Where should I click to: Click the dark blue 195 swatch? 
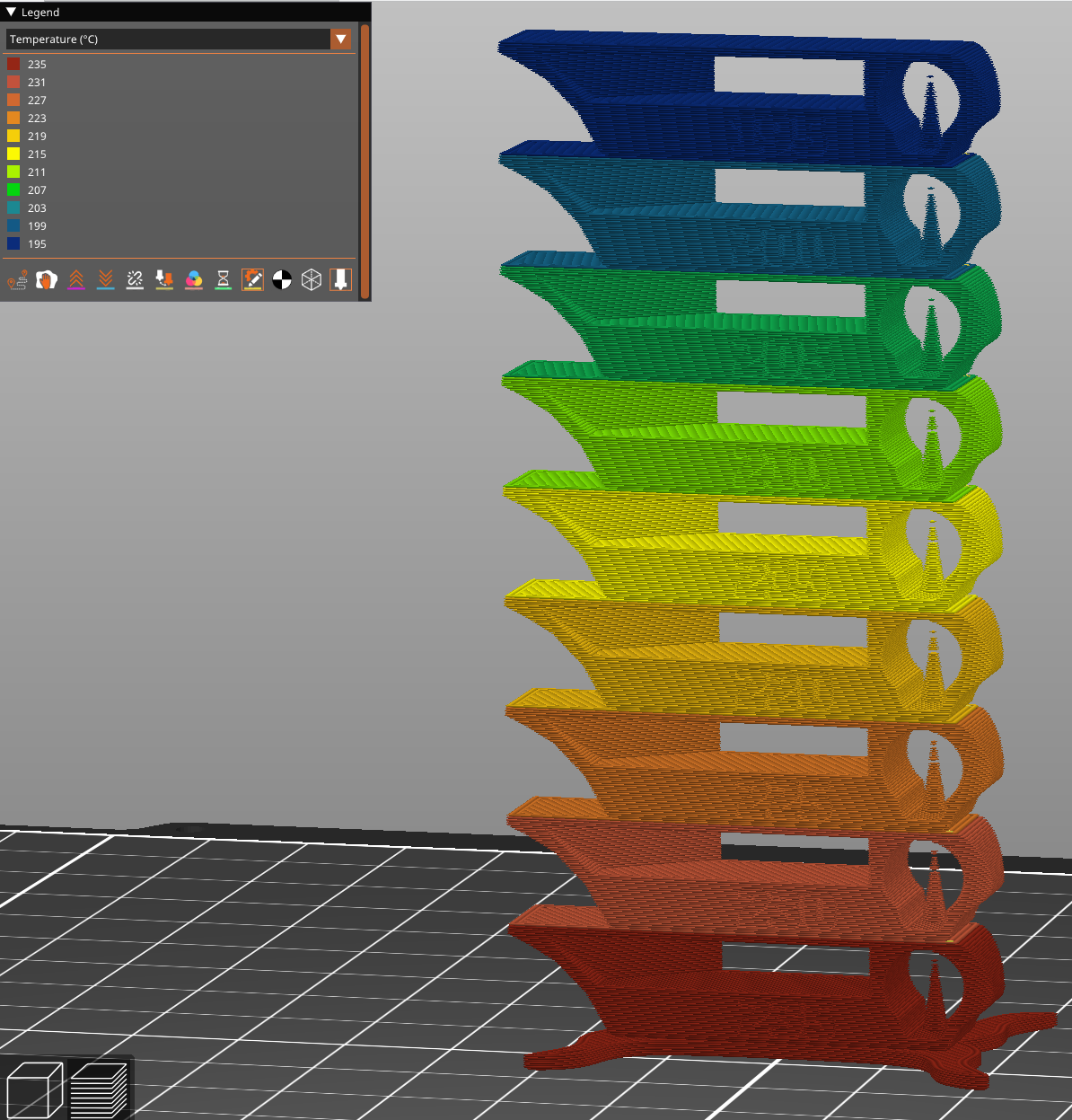[x=13, y=244]
